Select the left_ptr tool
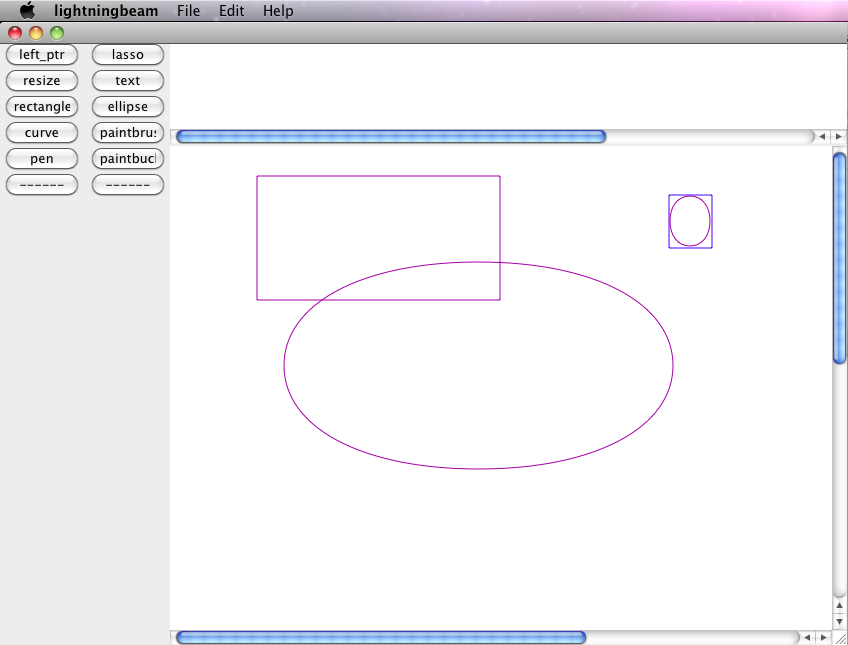Image resolution: width=848 pixels, height=645 pixels. pyautogui.click(x=42, y=55)
